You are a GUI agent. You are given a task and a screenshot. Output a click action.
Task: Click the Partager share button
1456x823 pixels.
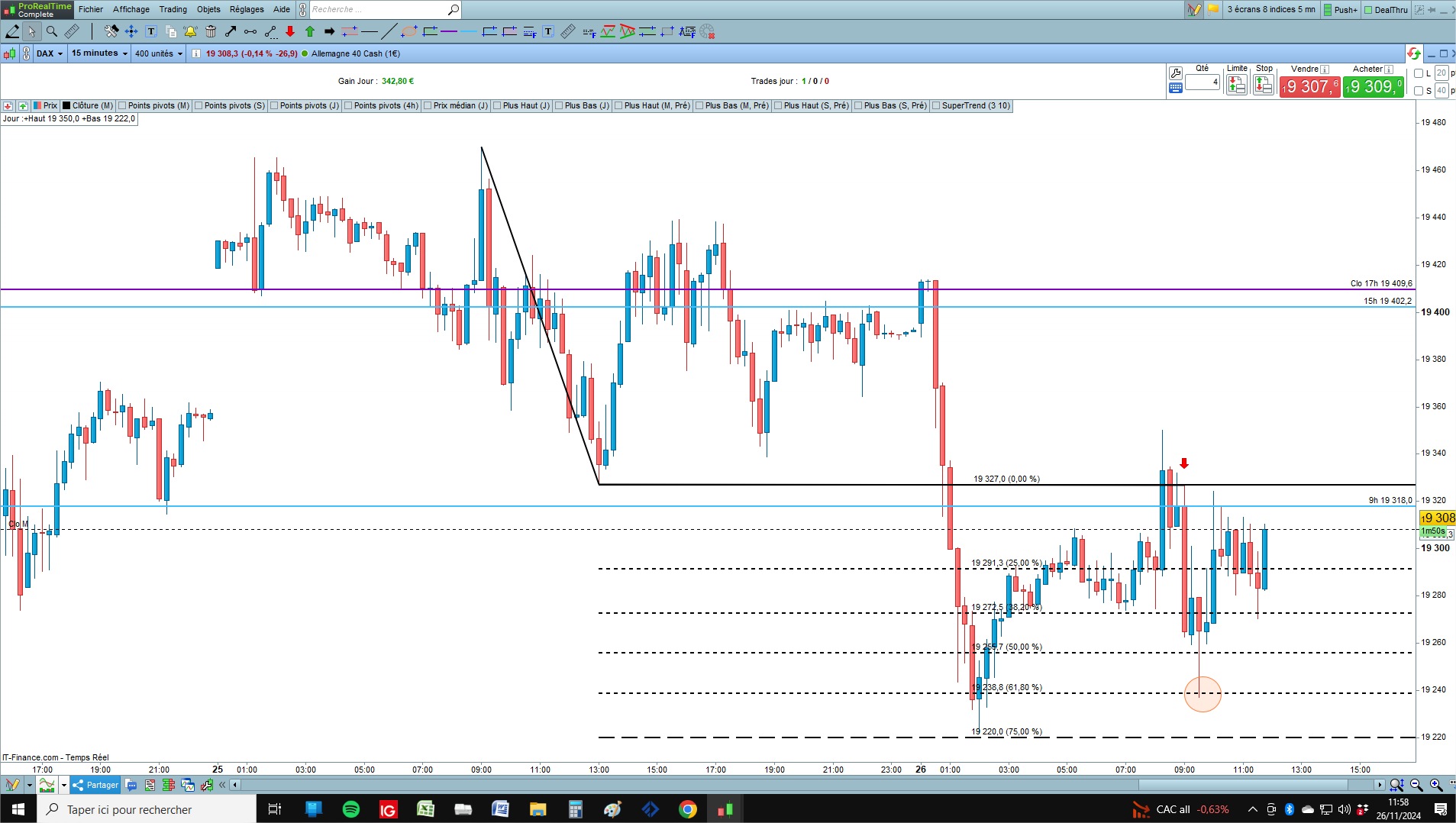click(95, 785)
